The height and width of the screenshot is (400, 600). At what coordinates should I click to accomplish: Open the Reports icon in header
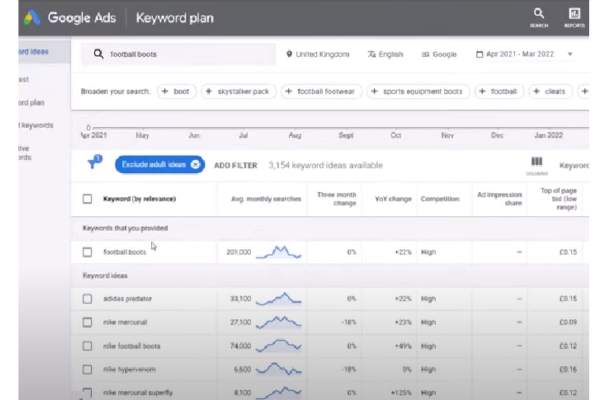[575, 14]
